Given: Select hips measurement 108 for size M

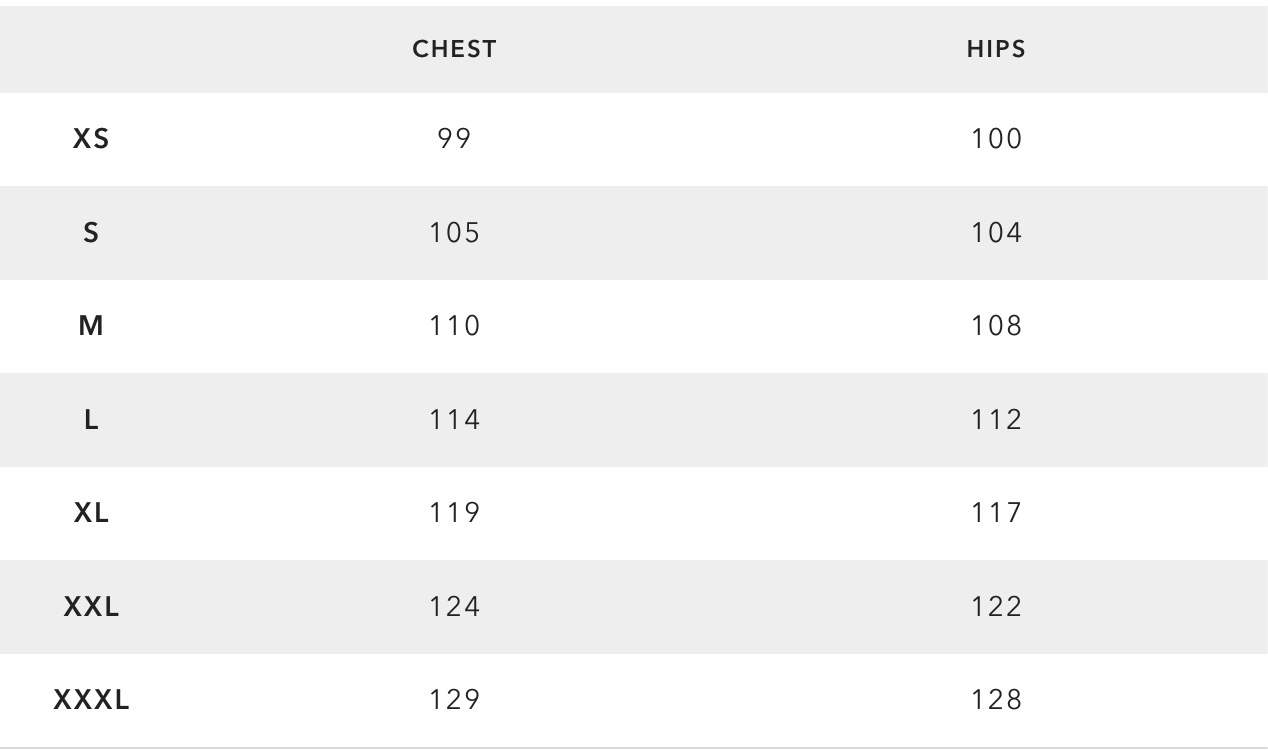Looking at the screenshot, I should click(x=997, y=326).
